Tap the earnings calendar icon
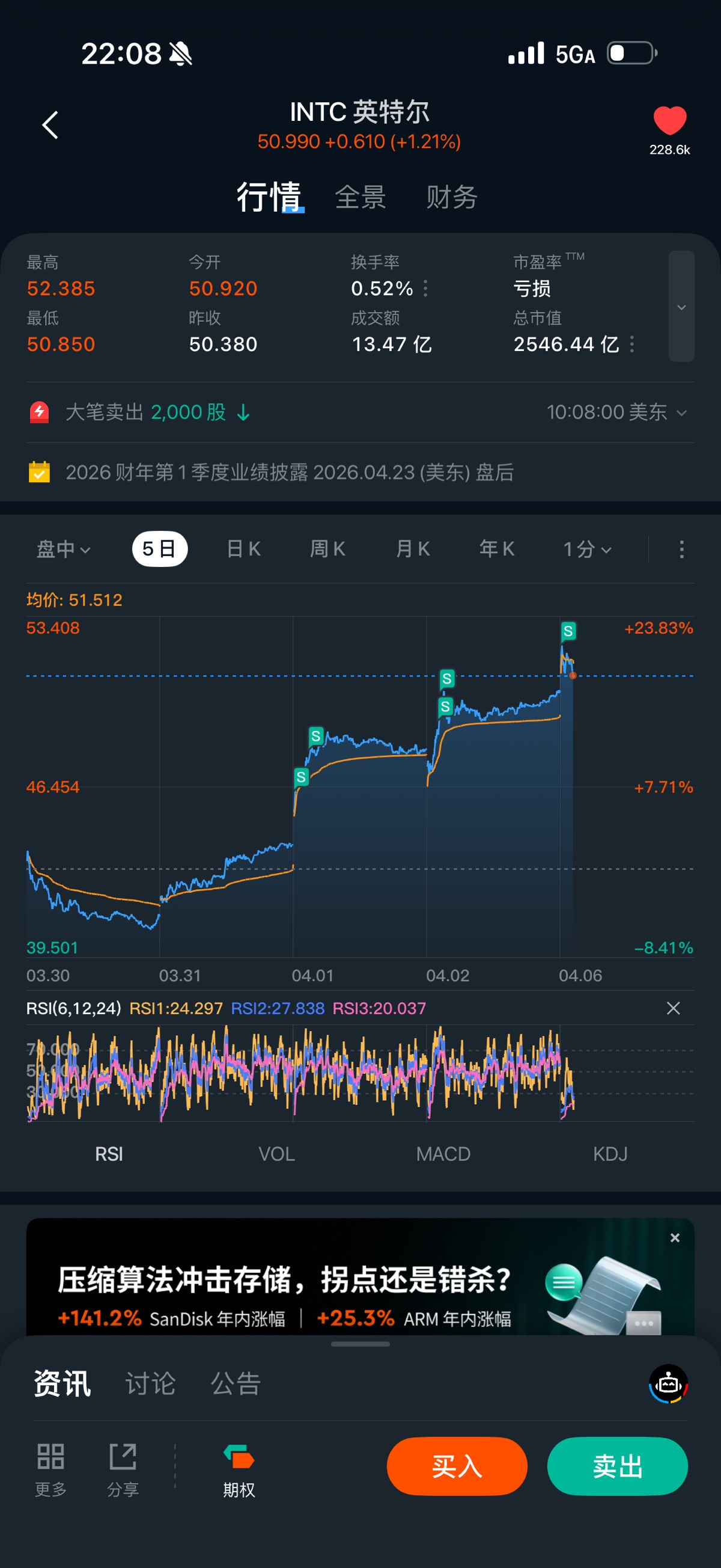Image resolution: width=721 pixels, height=1568 pixels. pos(40,473)
